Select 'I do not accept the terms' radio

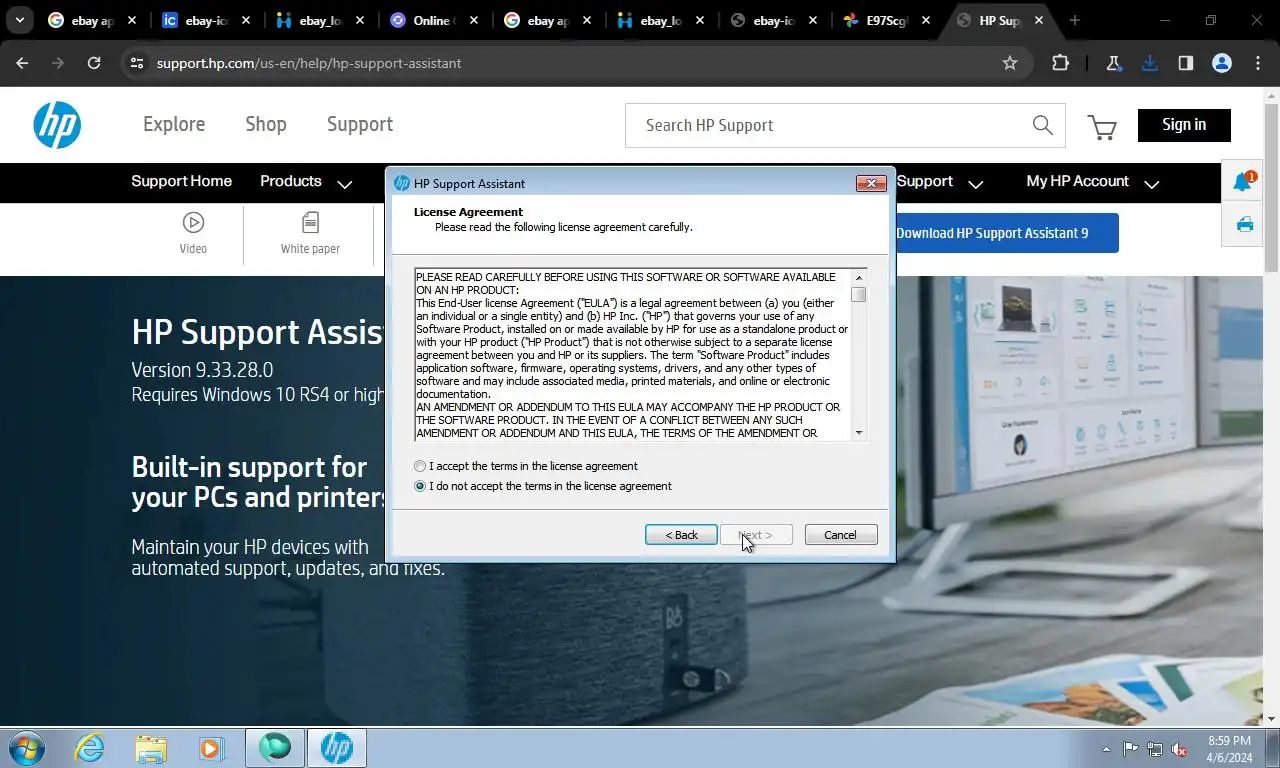click(420, 486)
